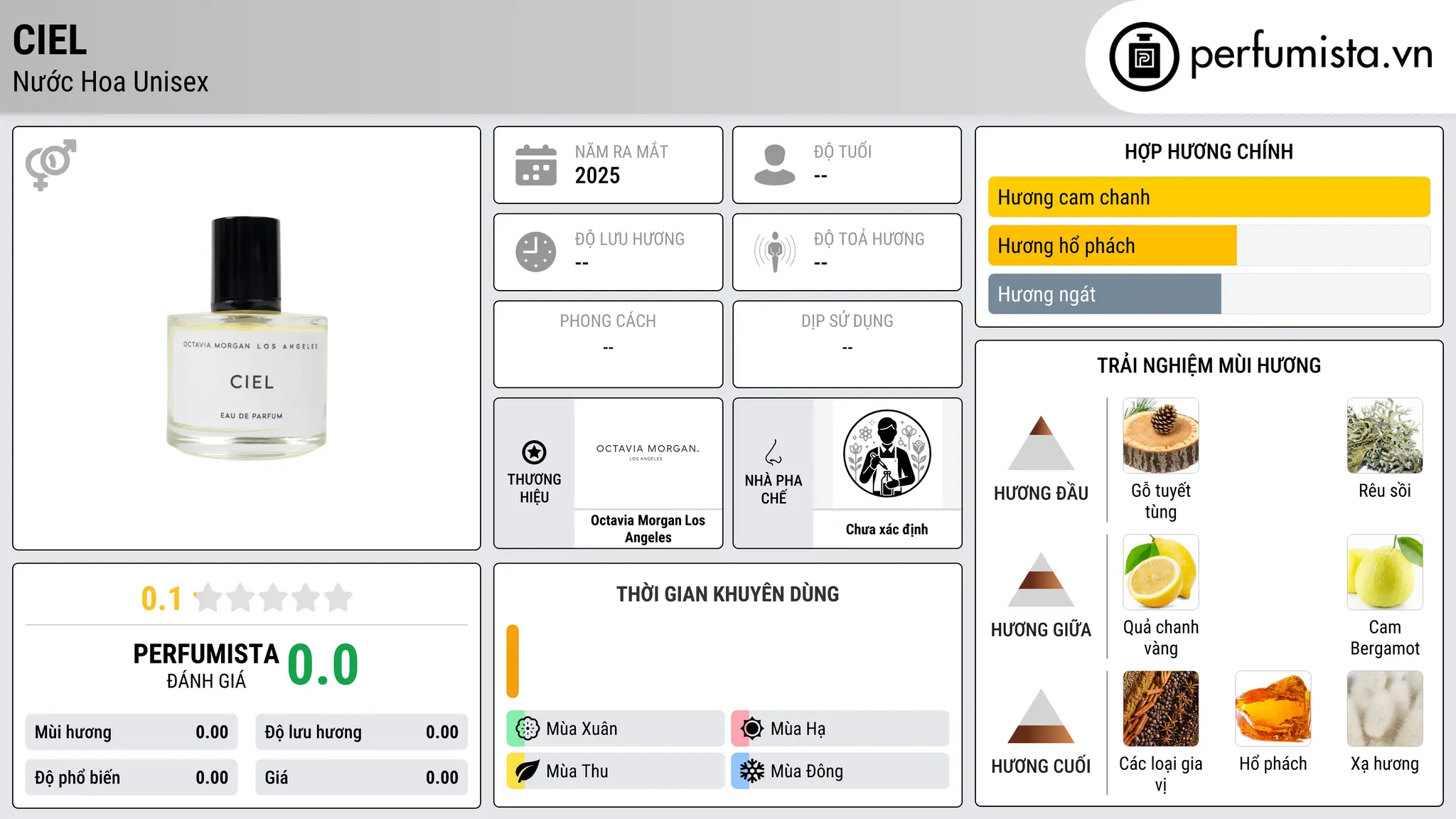Click the HƯƠNG ĐẦU label
The width and height of the screenshot is (1456, 819).
click(x=1041, y=493)
